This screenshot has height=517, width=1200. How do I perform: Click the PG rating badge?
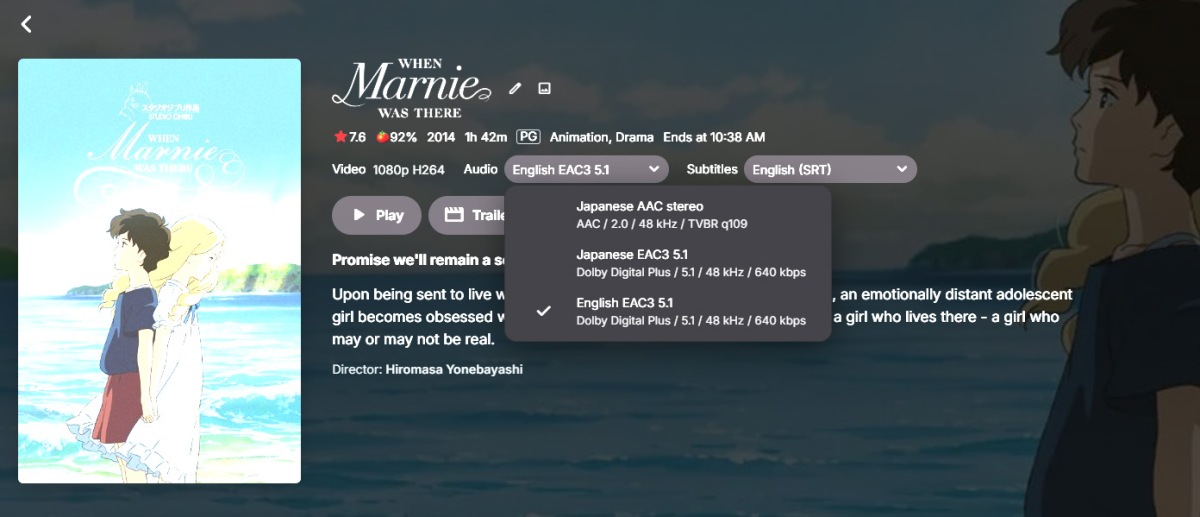pyautogui.click(x=529, y=137)
